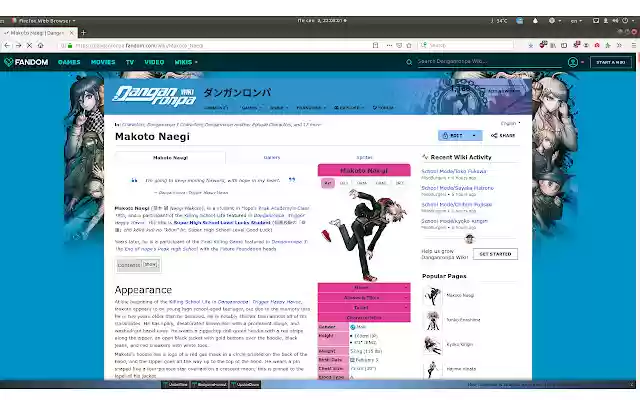This screenshot has width=640, height=400.
Task: Expand the Explore wiki menu
Action: click(x=349, y=108)
